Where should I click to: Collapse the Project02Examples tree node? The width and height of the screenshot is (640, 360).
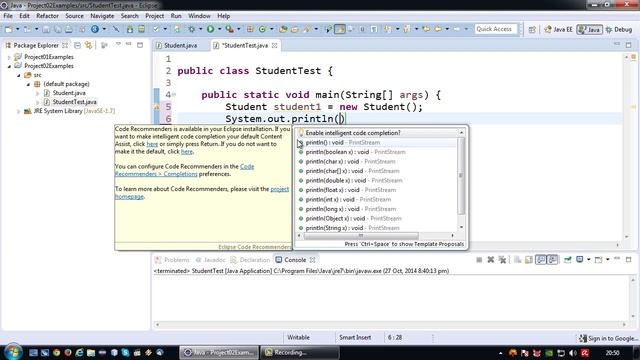pos(9,66)
